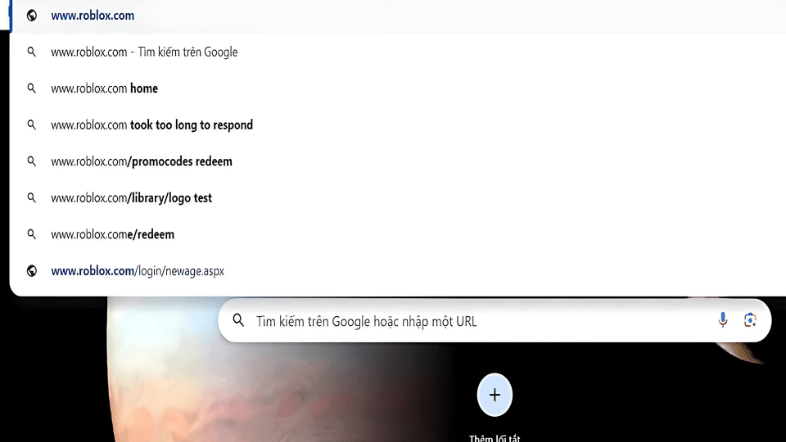Click search icon beside 'took too long to respond'
Screen dimensions: 786x442
tap(32, 125)
